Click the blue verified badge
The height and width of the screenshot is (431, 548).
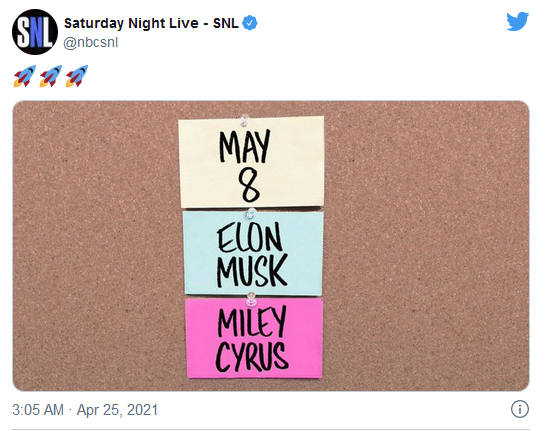[250, 23]
